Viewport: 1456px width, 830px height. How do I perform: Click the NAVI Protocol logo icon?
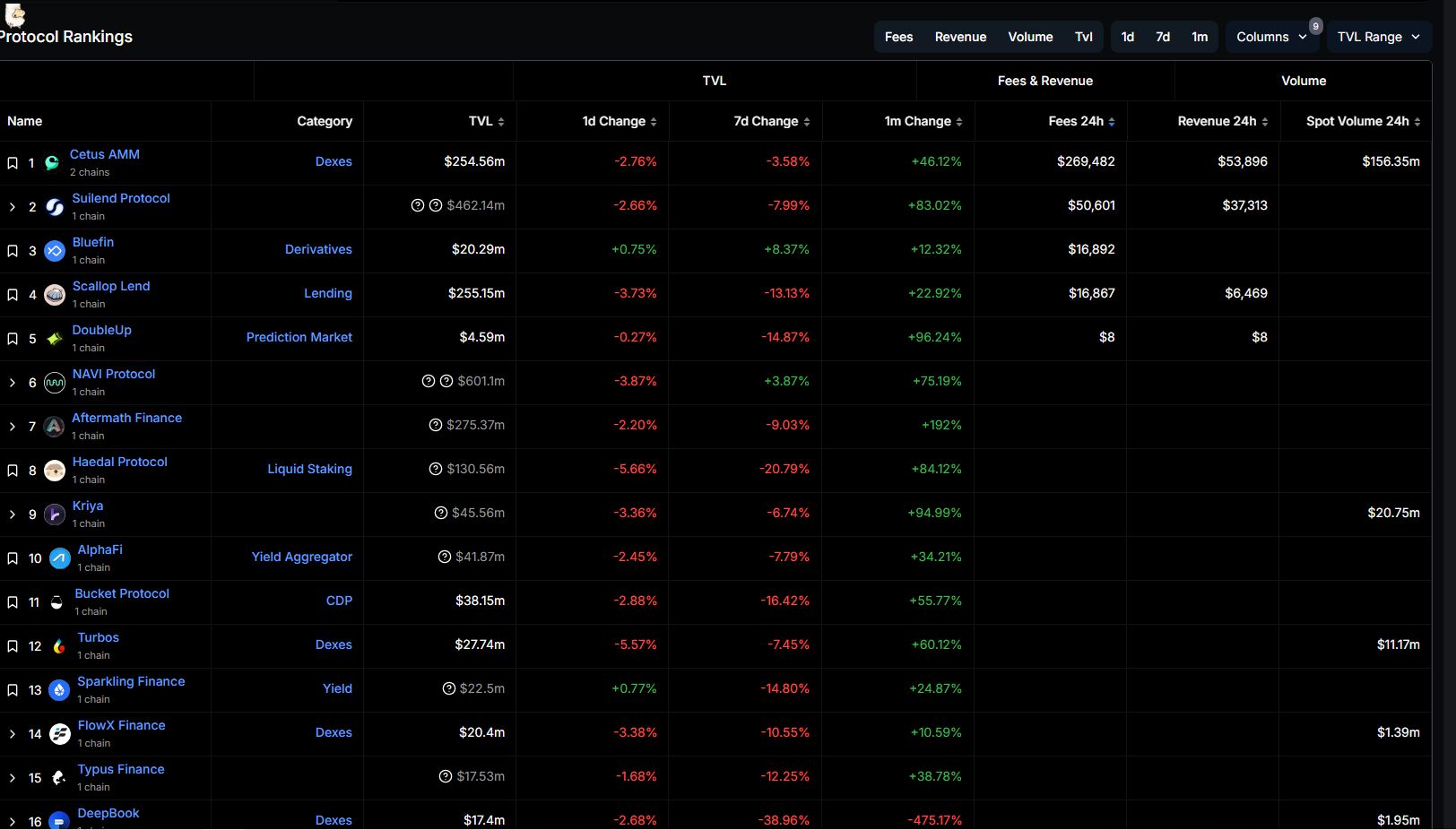click(x=54, y=382)
